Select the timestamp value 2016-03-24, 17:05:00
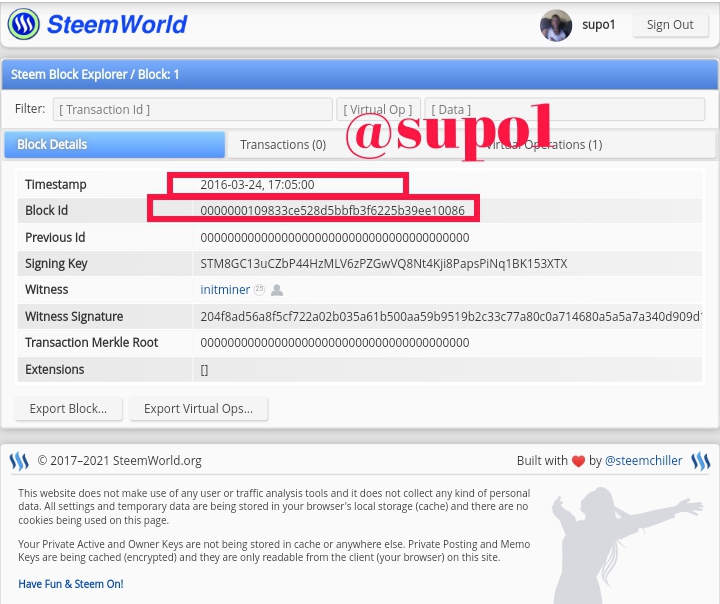The width and height of the screenshot is (720, 604). pos(257,185)
